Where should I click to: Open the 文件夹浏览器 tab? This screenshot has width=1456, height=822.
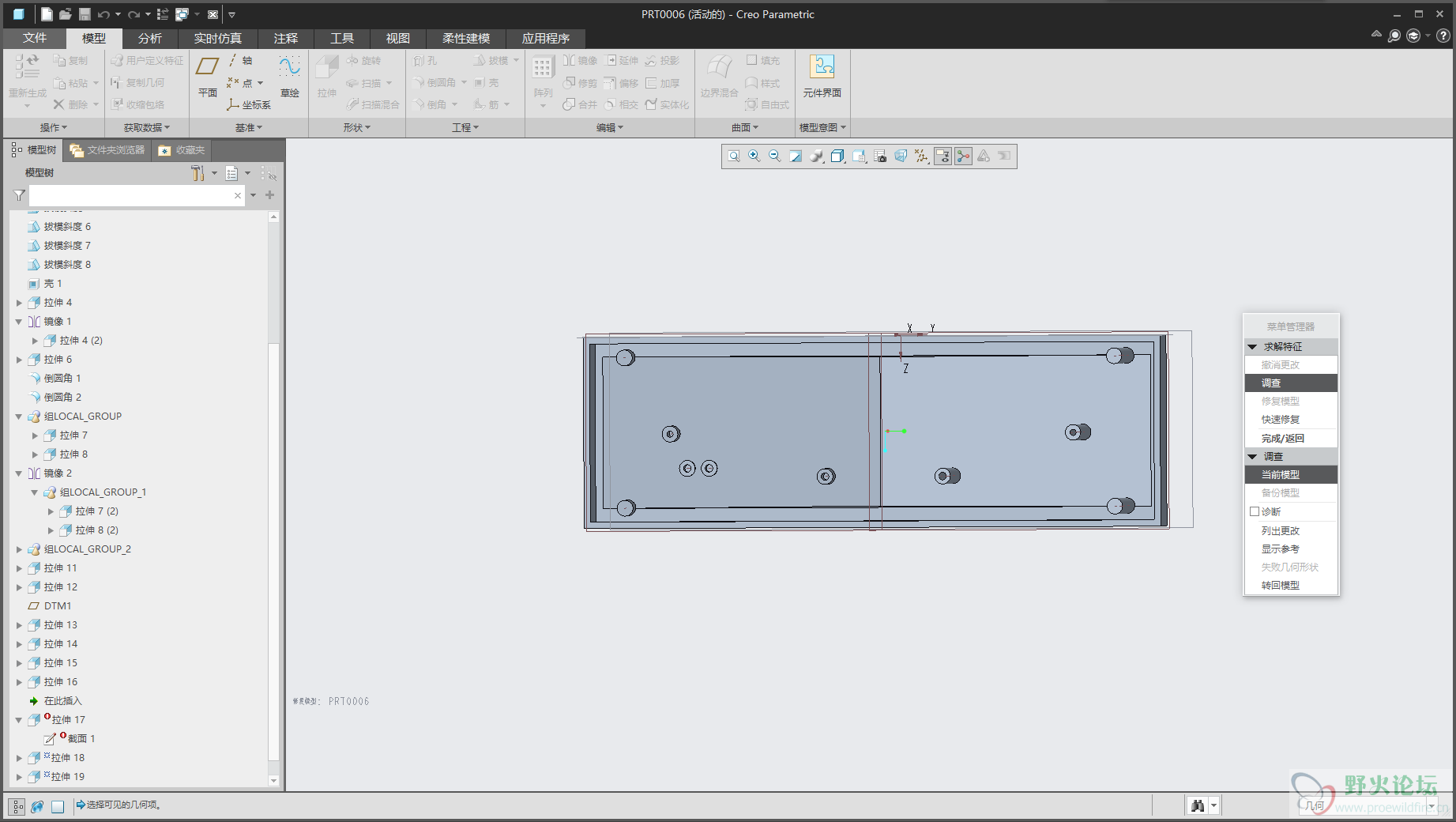coord(107,150)
